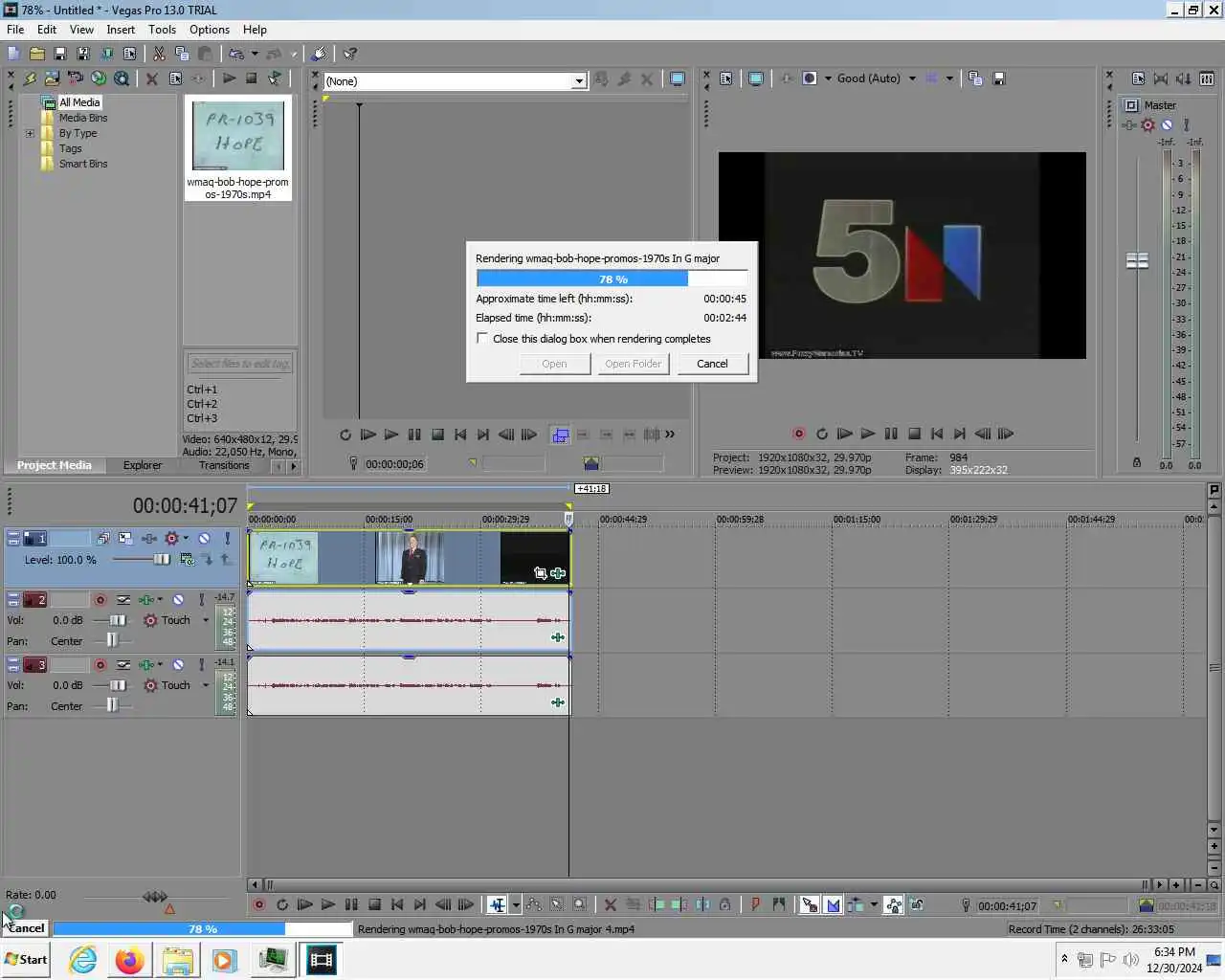Open the trimmer (None) media dropdown

point(579,81)
